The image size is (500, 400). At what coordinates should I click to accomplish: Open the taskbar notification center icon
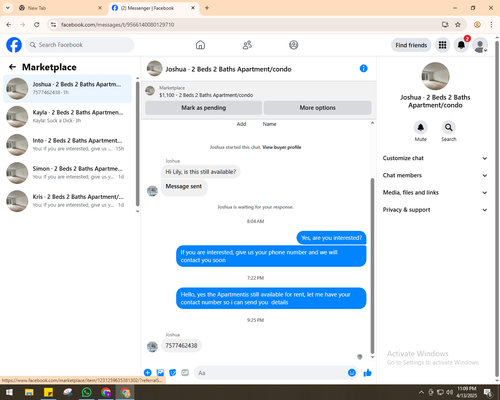click(488, 392)
